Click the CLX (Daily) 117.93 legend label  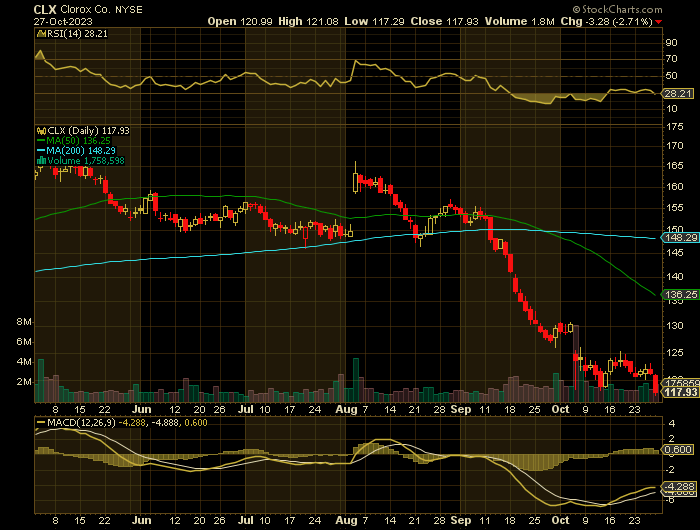88,131
